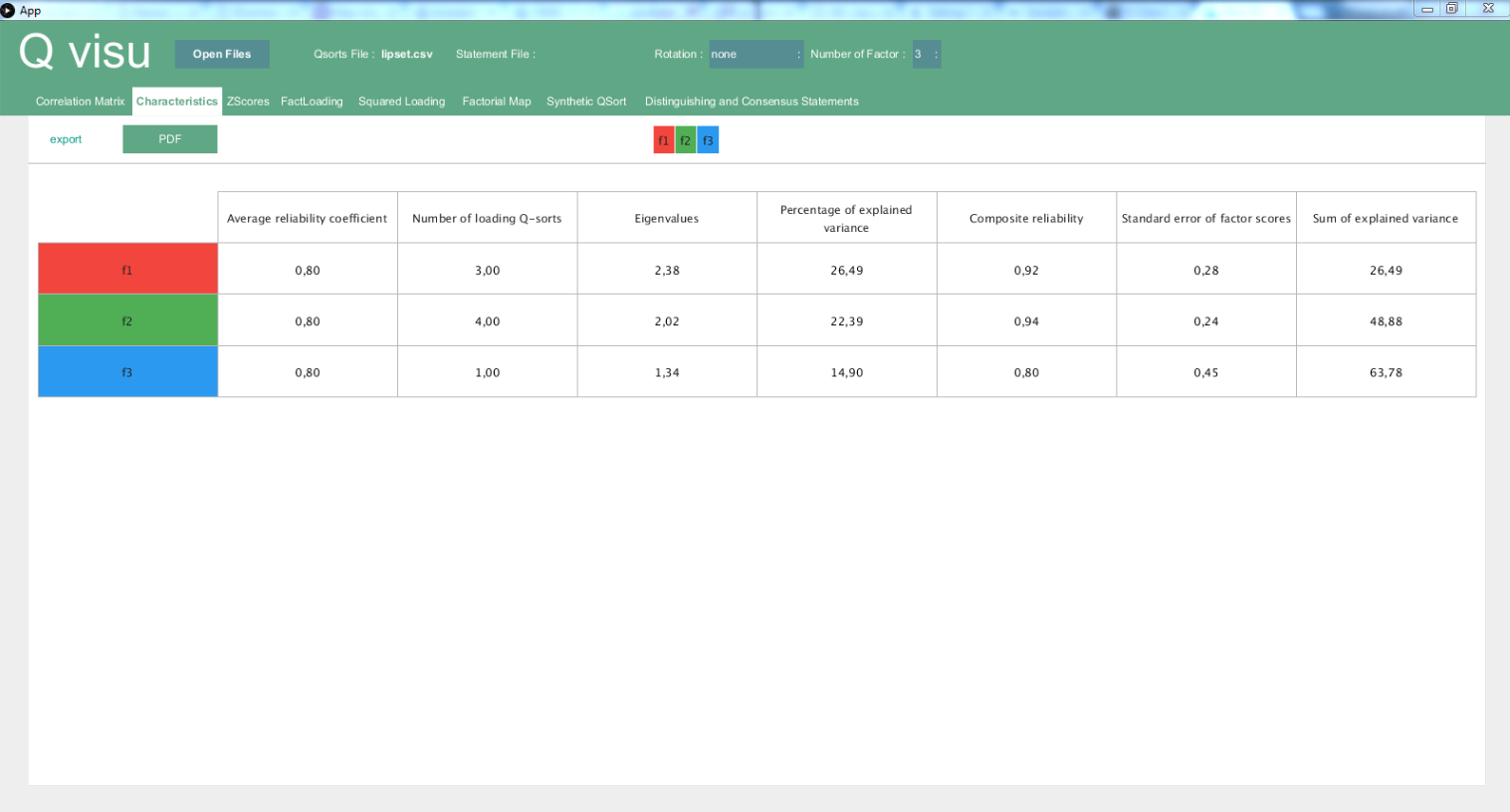Image resolution: width=1510 pixels, height=812 pixels.
Task: Maximize the App window
Action: [1452, 9]
